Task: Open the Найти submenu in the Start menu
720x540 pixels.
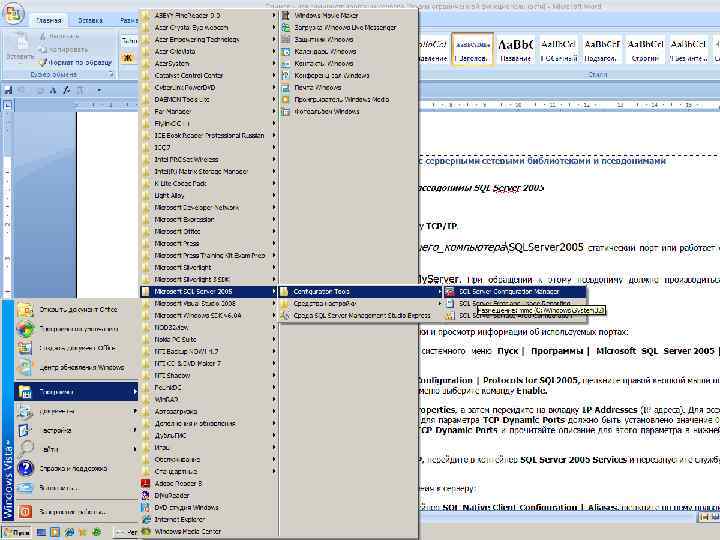Action: tap(76, 449)
